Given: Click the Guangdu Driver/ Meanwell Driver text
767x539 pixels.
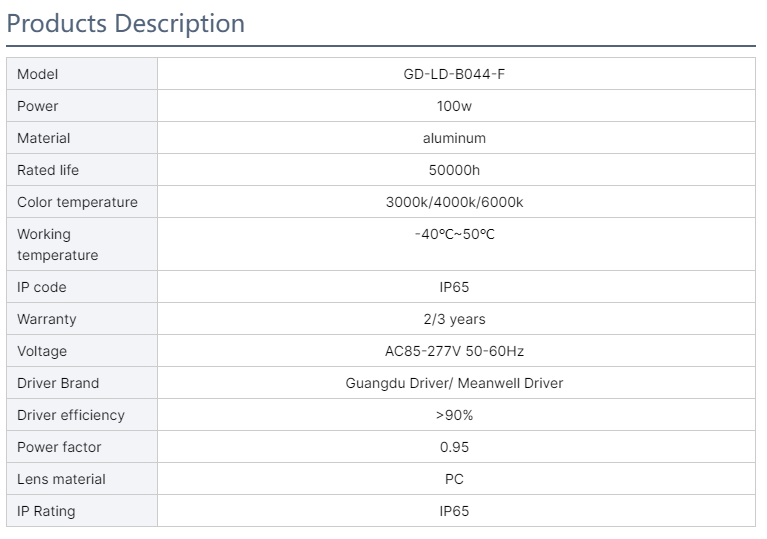Looking at the screenshot, I should [x=454, y=383].
